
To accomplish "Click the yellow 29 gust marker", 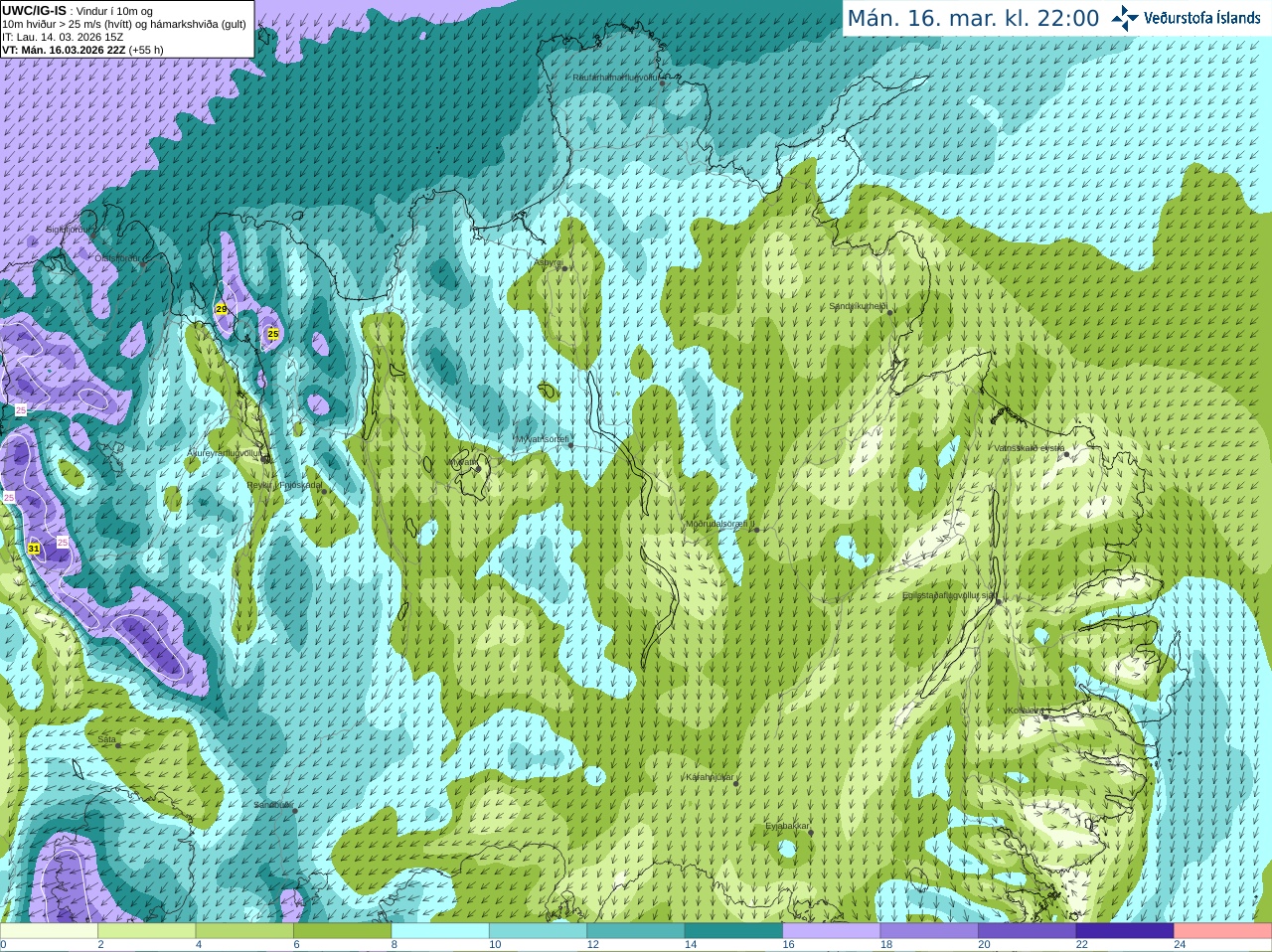I will point(222,310).
